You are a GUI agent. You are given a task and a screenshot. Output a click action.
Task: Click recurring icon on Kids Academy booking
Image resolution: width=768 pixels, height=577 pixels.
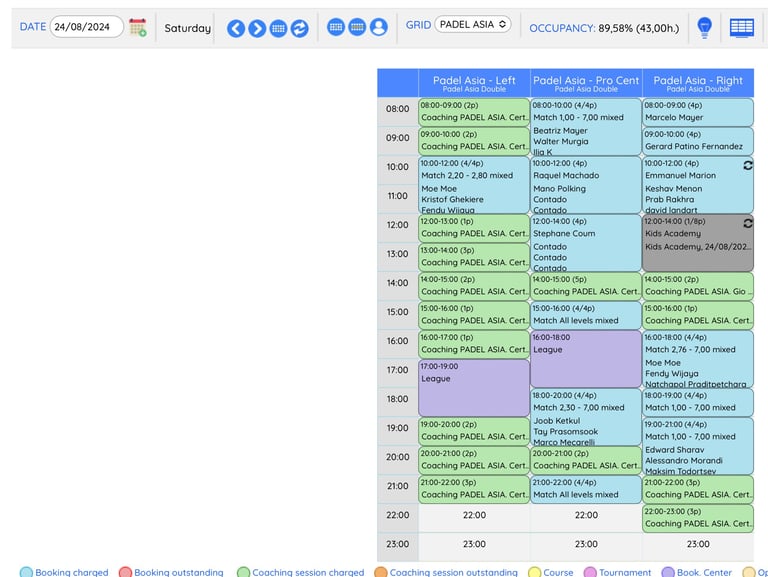pyautogui.click(x=747, y=223)
